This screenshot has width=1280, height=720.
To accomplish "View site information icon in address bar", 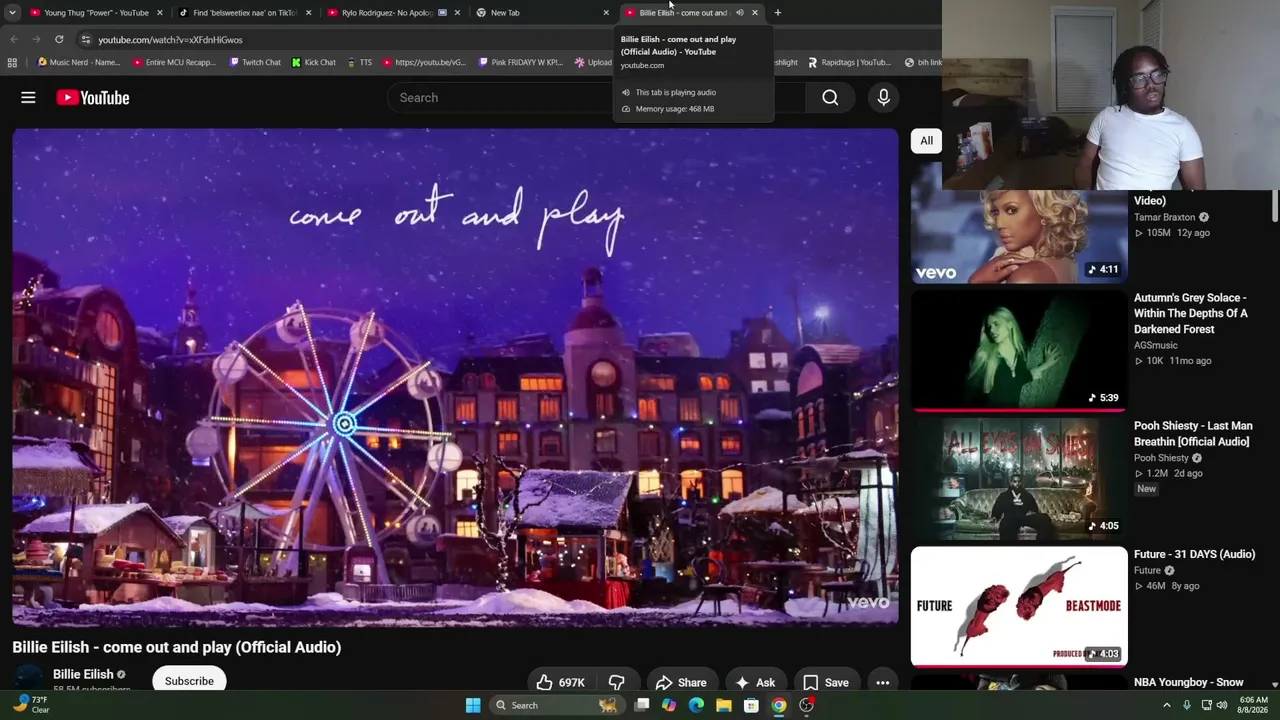I will tap(86, 40).
